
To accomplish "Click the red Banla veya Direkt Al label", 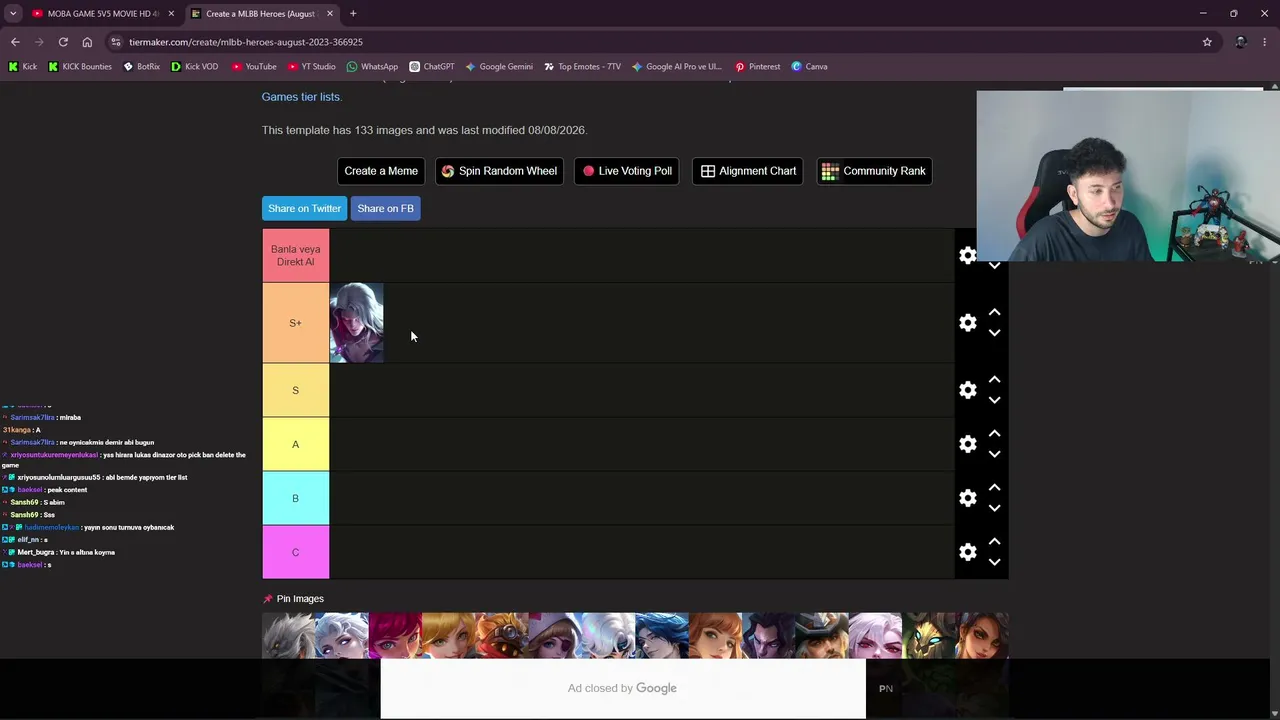I will point(295,256).
